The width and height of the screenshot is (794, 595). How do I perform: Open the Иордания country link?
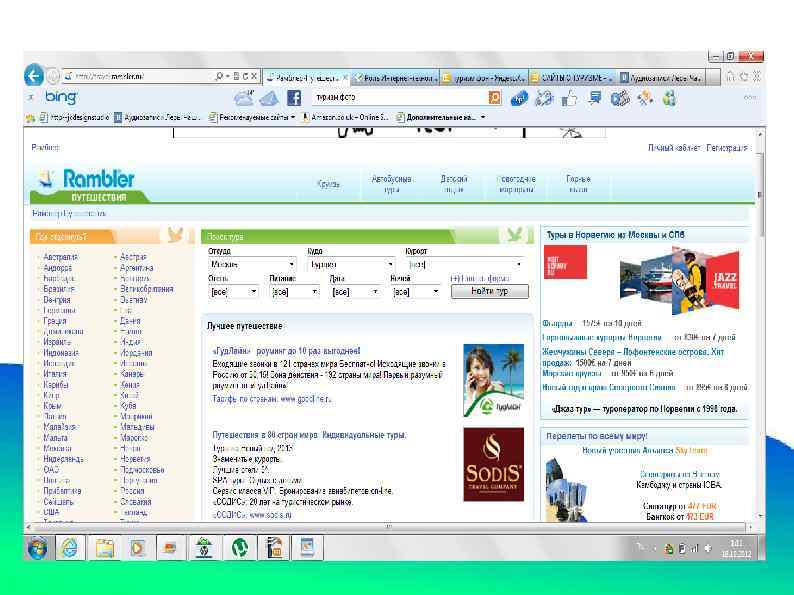136,352
